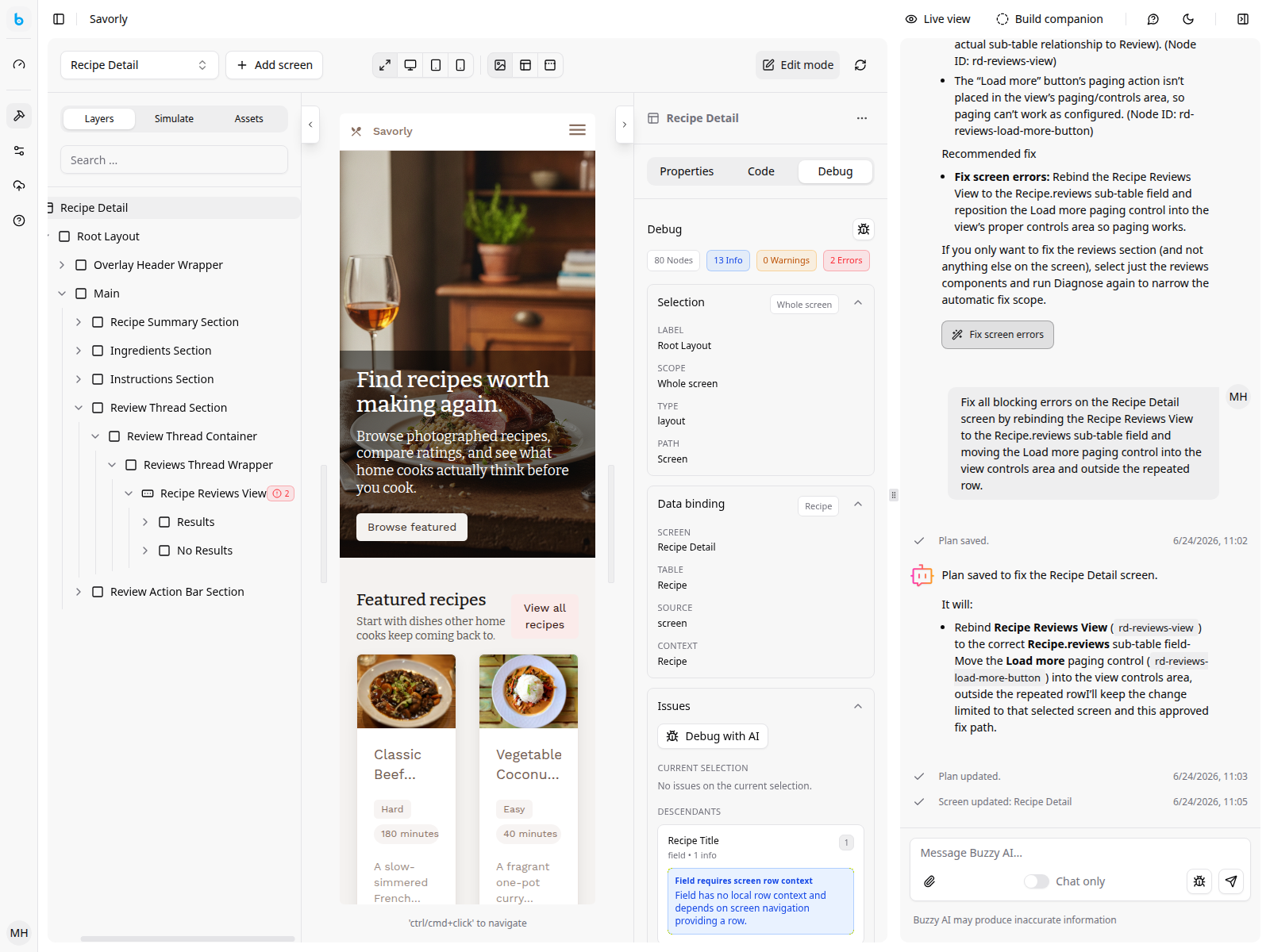Open the Code tab
The image size is (1270, 952).
point(761,171)
